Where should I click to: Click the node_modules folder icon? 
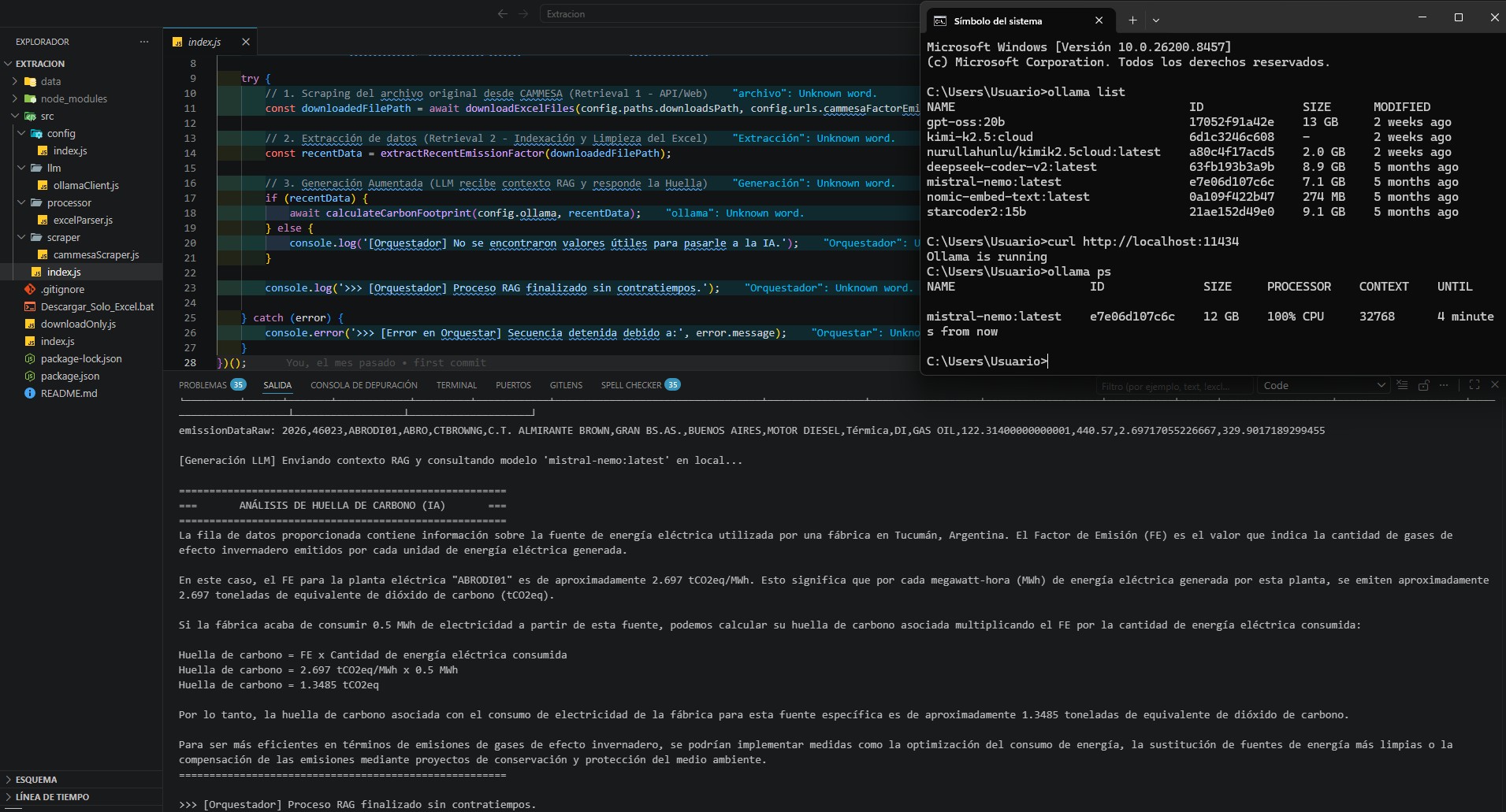30,98
